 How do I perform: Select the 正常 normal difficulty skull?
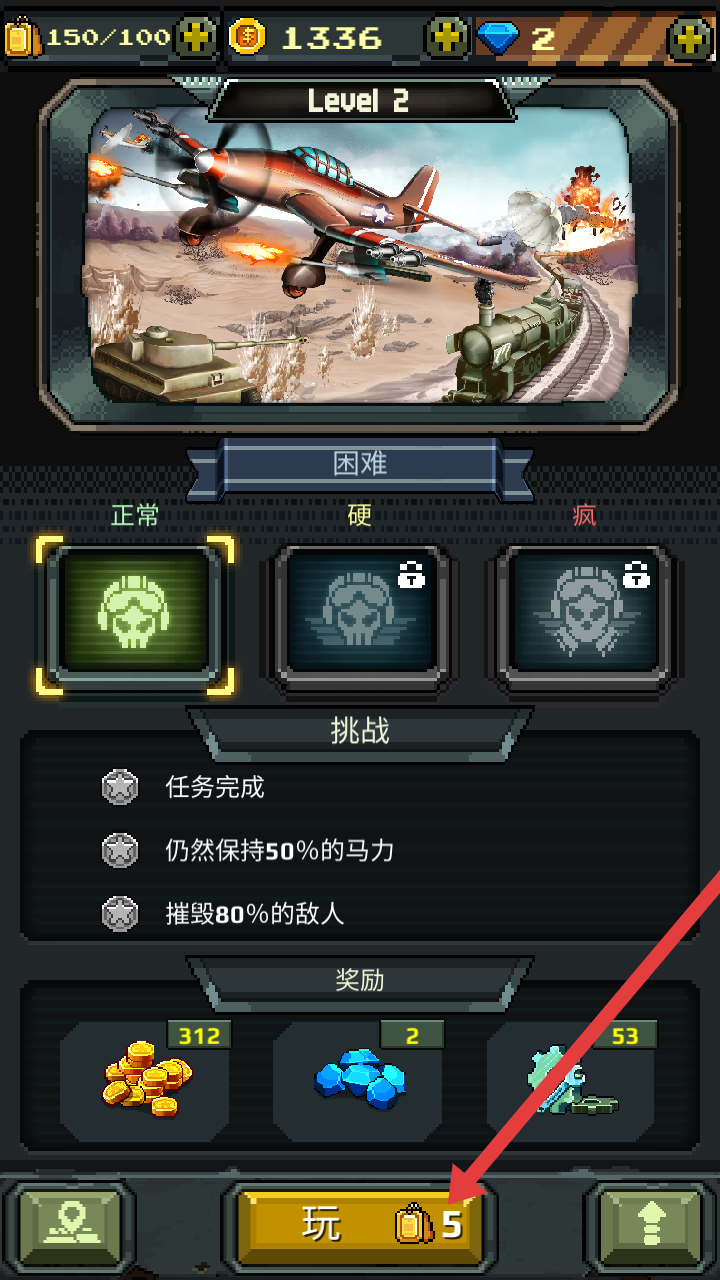click(x=135, y=614)
